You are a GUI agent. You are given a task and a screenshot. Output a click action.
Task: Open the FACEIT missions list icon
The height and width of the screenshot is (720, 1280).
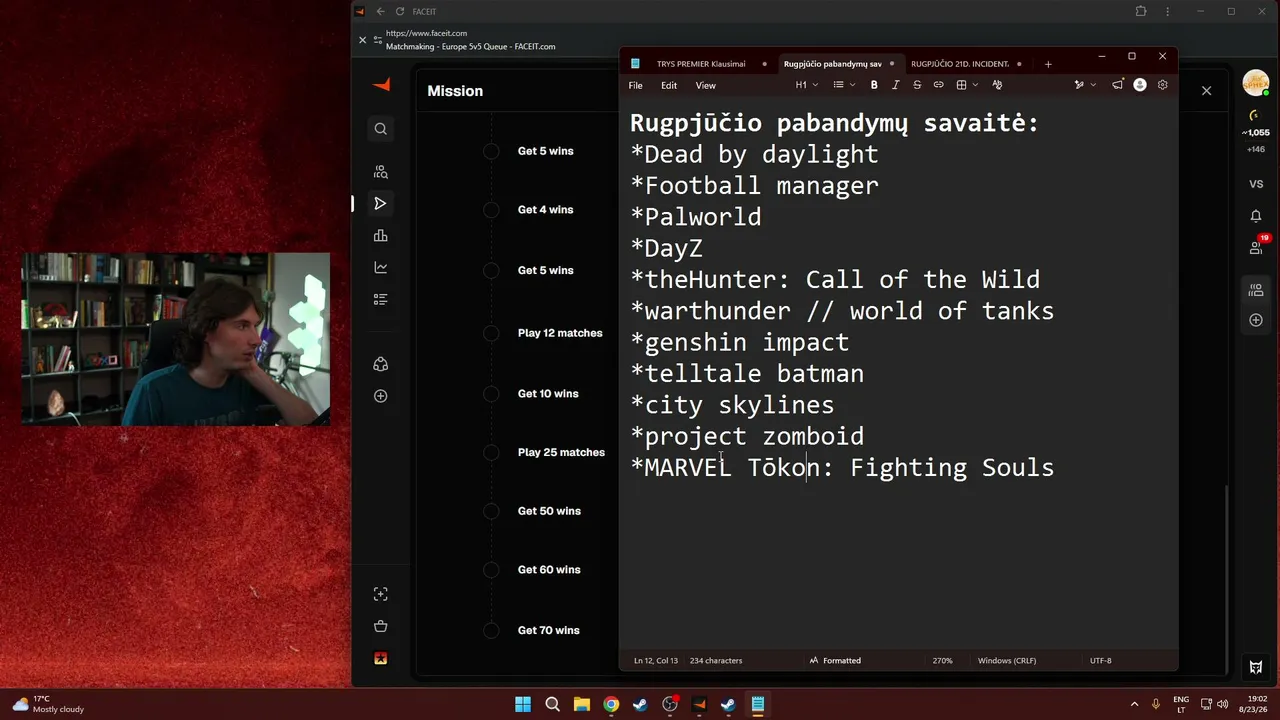380,299
